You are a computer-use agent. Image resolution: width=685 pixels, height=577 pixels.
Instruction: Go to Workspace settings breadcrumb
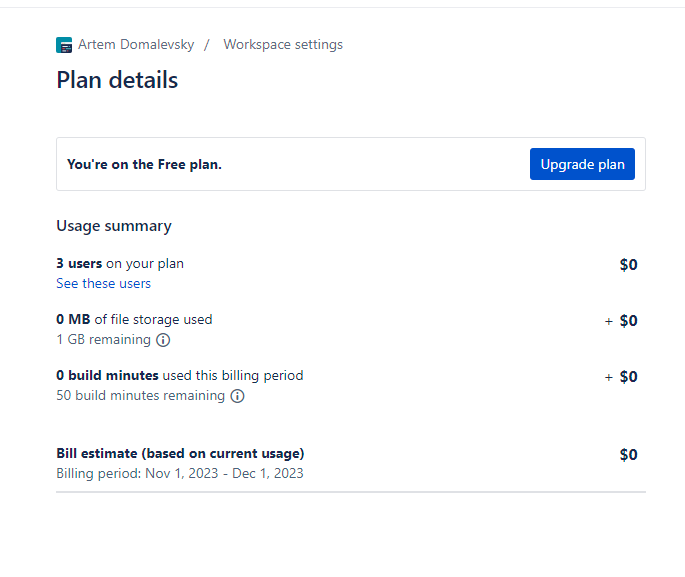pyautogui.click(x=283, y=45)
